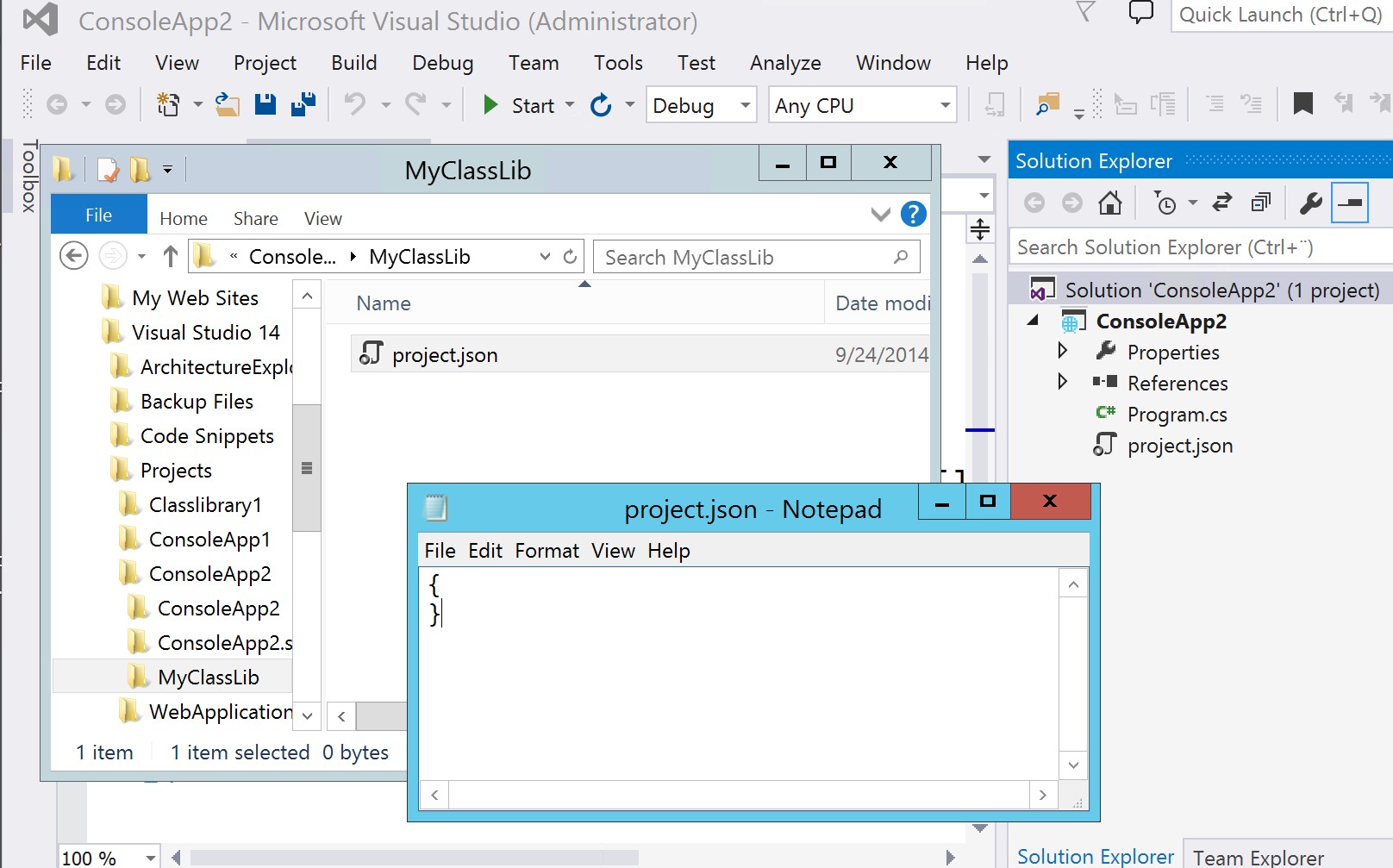
Task: Click the Explorer address refresh icon
Action: pos(570,257)
